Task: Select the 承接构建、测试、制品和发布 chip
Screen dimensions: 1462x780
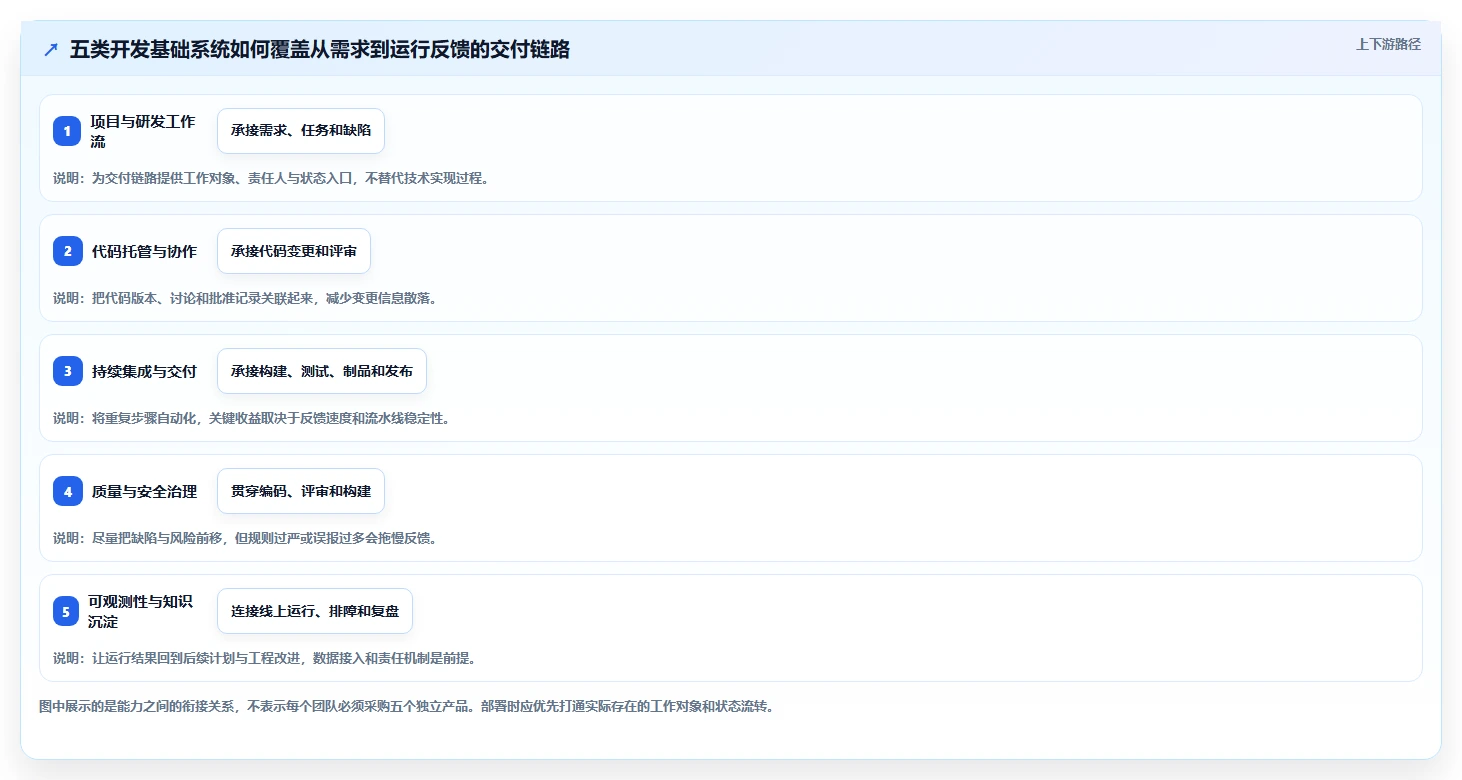Action: click(322, 371)
